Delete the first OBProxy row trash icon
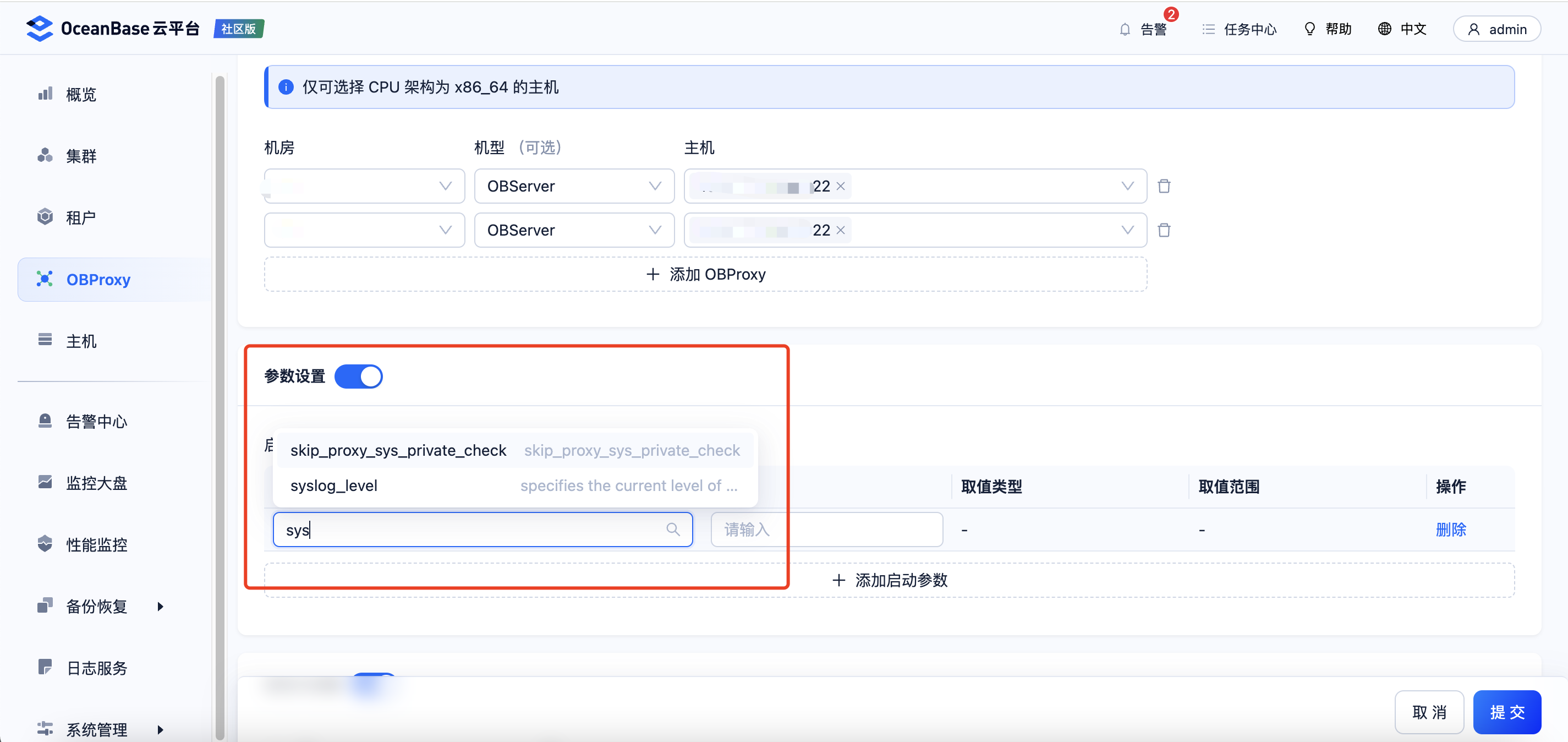 click(x=1164, y=187)
